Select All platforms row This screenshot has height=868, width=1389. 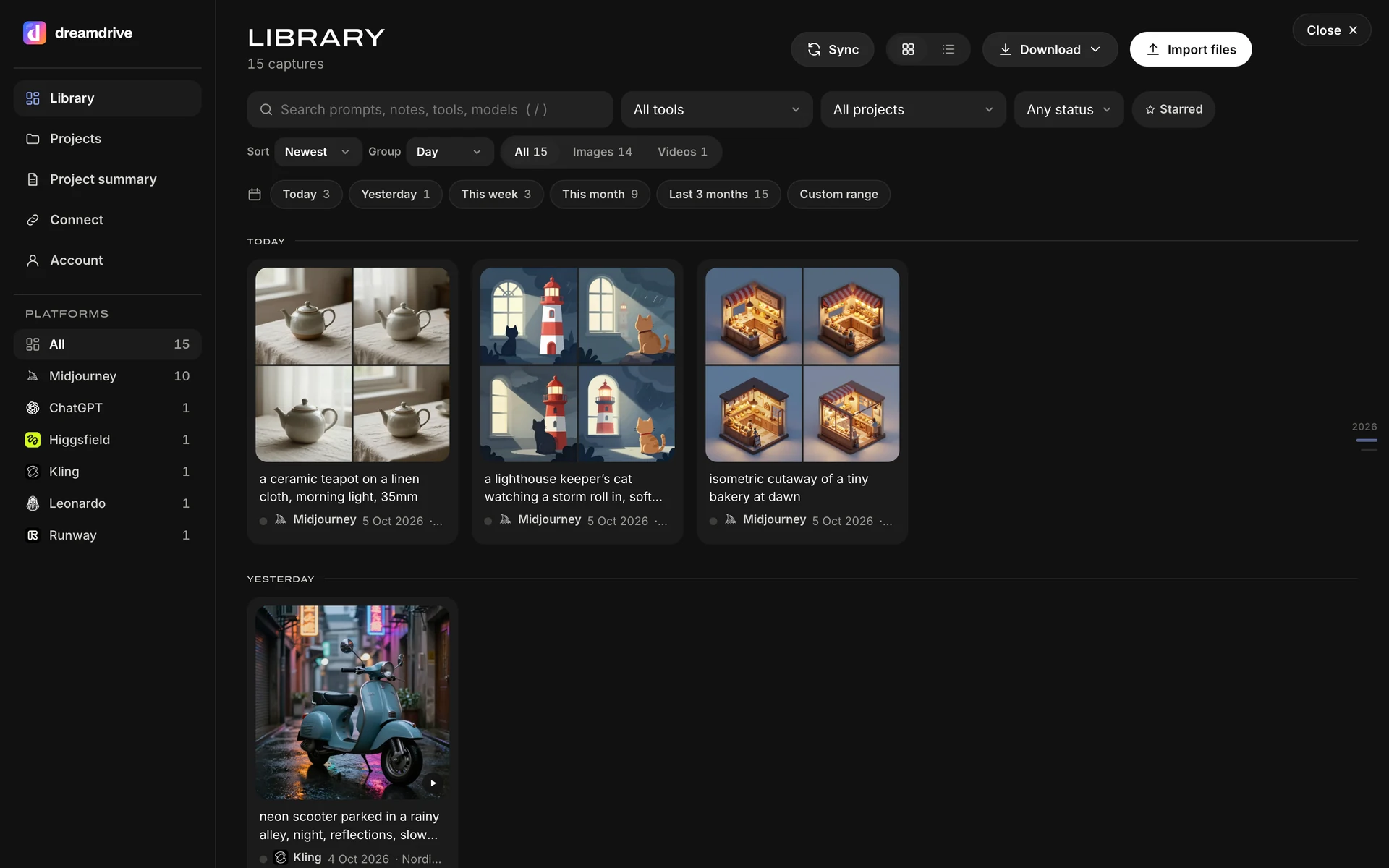[x=107, y=344]
